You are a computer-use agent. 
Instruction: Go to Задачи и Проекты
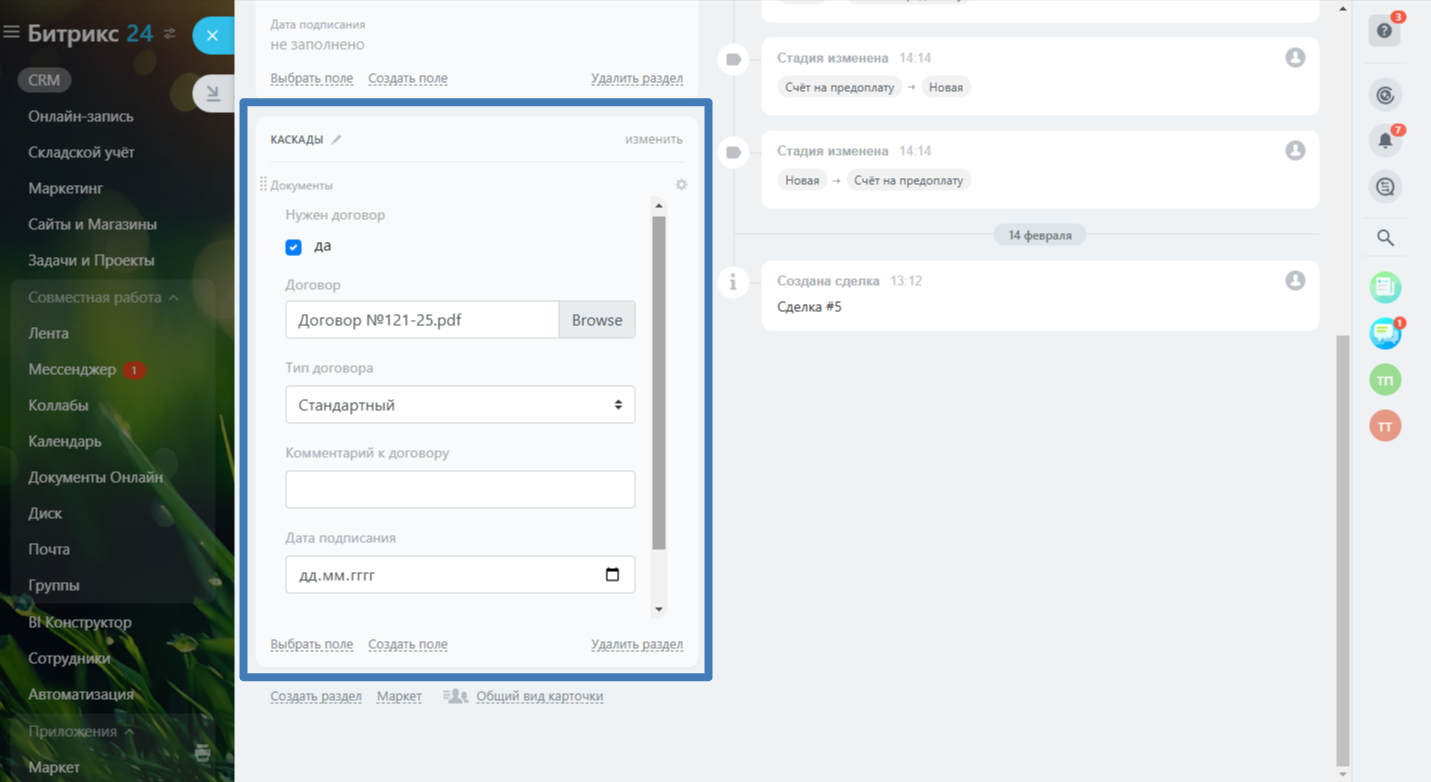(91, 260)
